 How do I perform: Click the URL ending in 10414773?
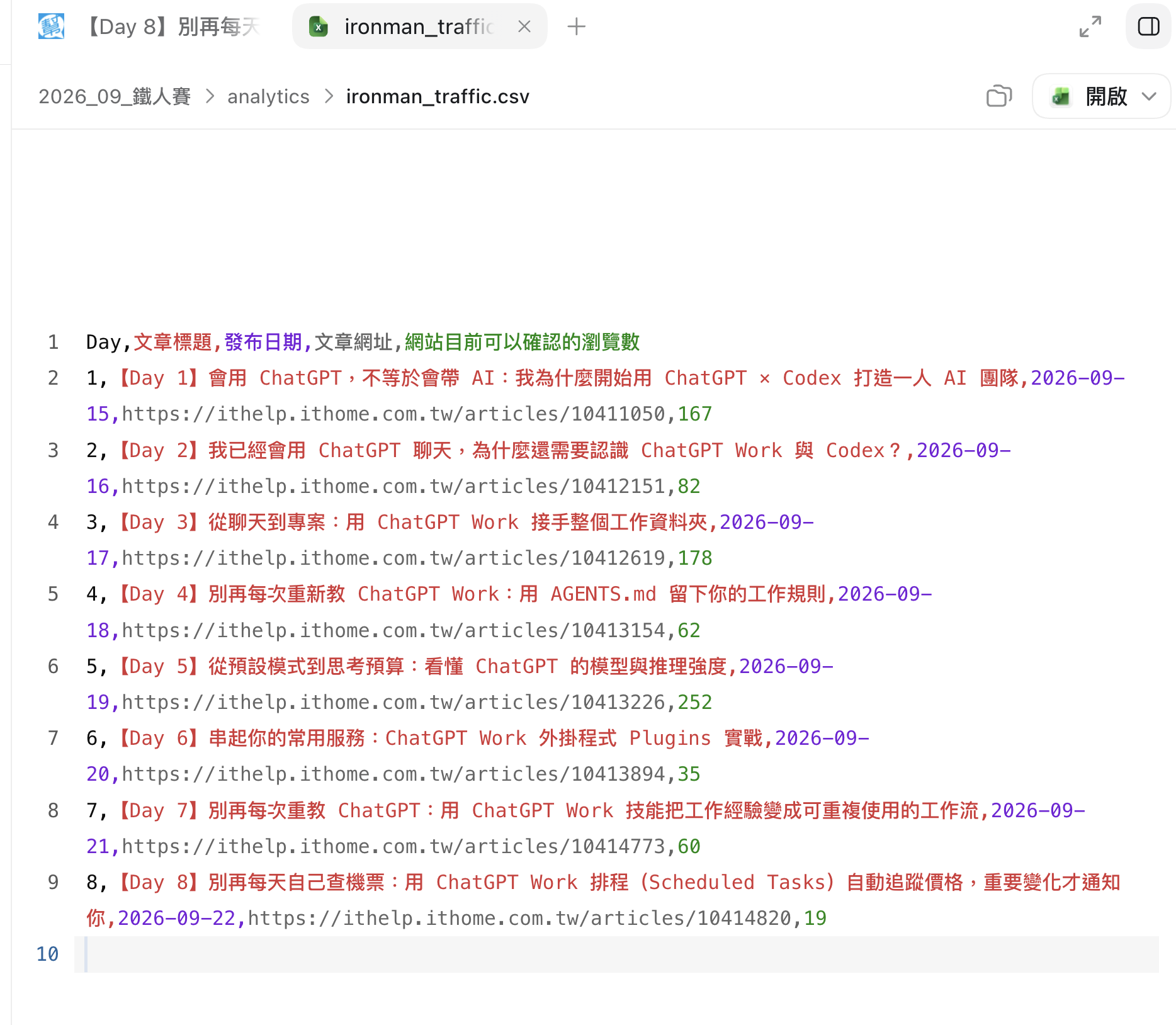(393, 846)
